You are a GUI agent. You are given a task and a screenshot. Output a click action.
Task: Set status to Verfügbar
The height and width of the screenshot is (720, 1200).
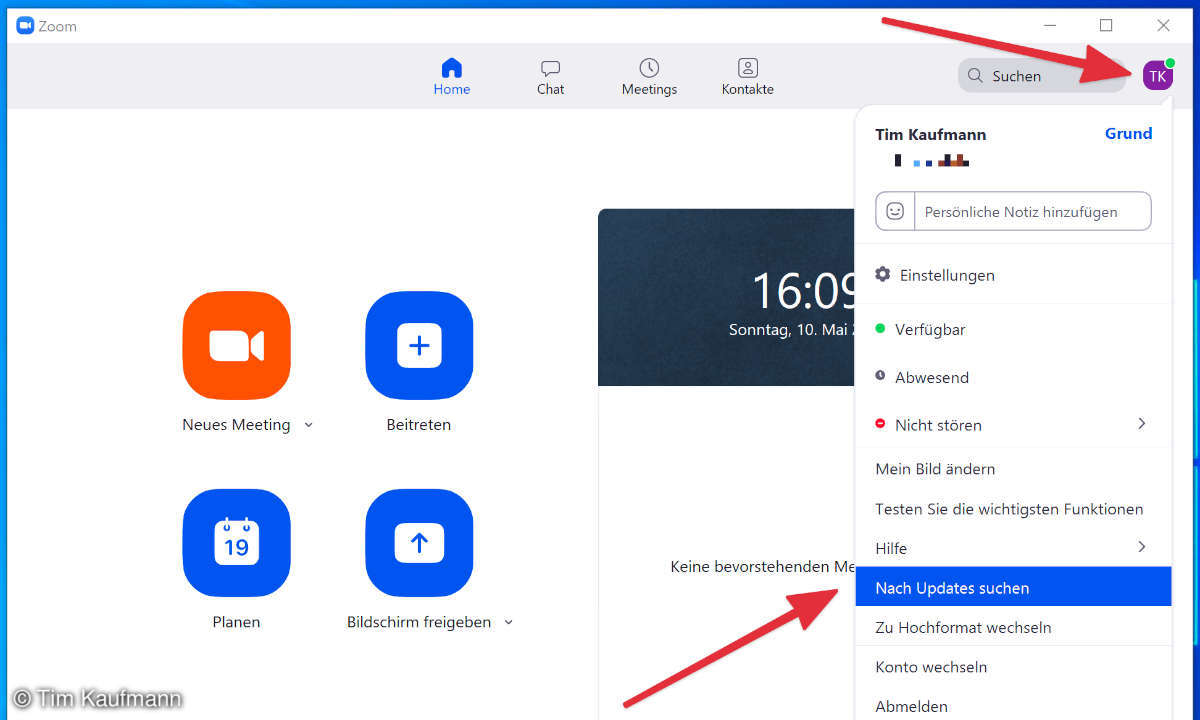(1013, 329)
